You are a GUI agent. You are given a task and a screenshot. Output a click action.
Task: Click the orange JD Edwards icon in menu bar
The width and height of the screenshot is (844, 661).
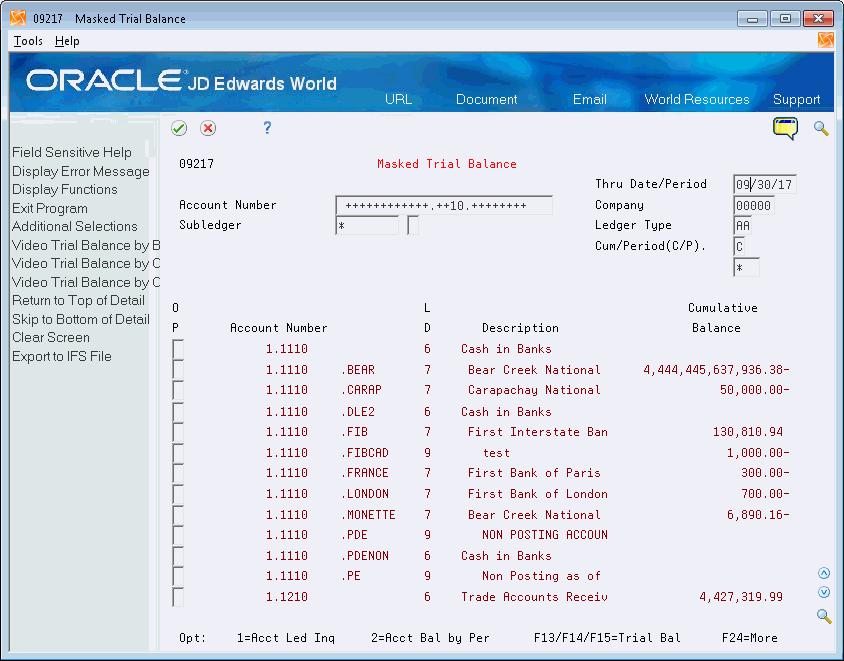[825, 40]
